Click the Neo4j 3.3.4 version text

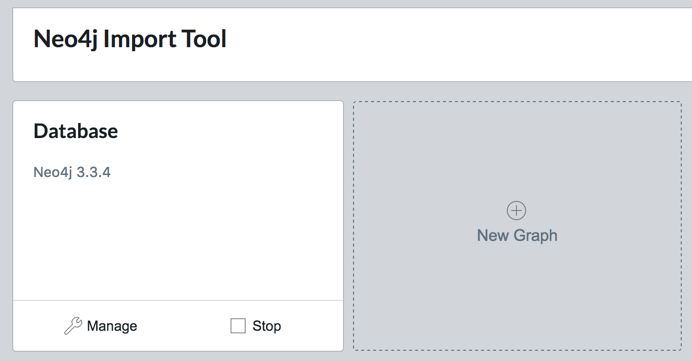click(x=72, y=172)
